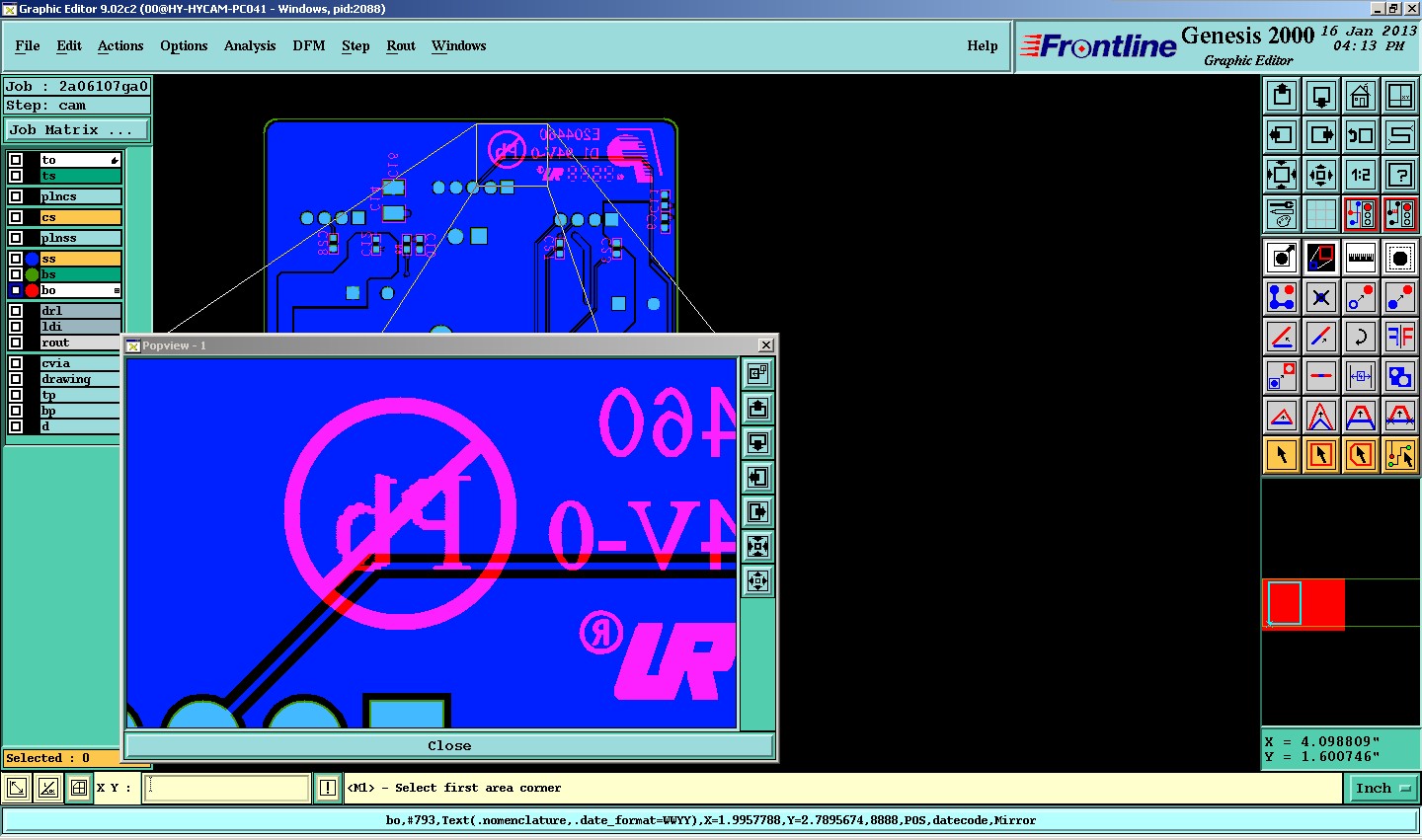
Task: Click the overlapping circles shape icon
Action: [x=1400, y=376]
